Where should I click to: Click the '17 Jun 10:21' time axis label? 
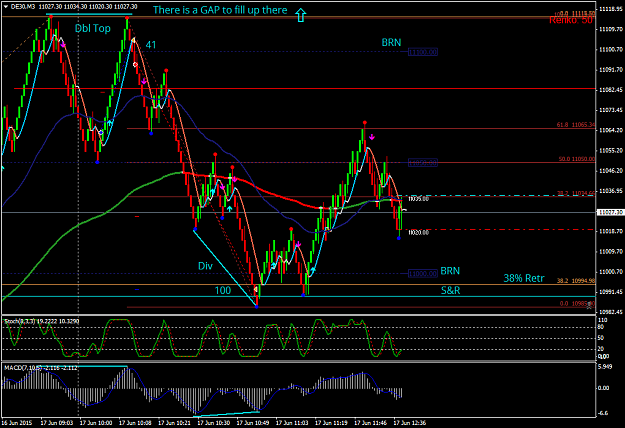point(174,423)
